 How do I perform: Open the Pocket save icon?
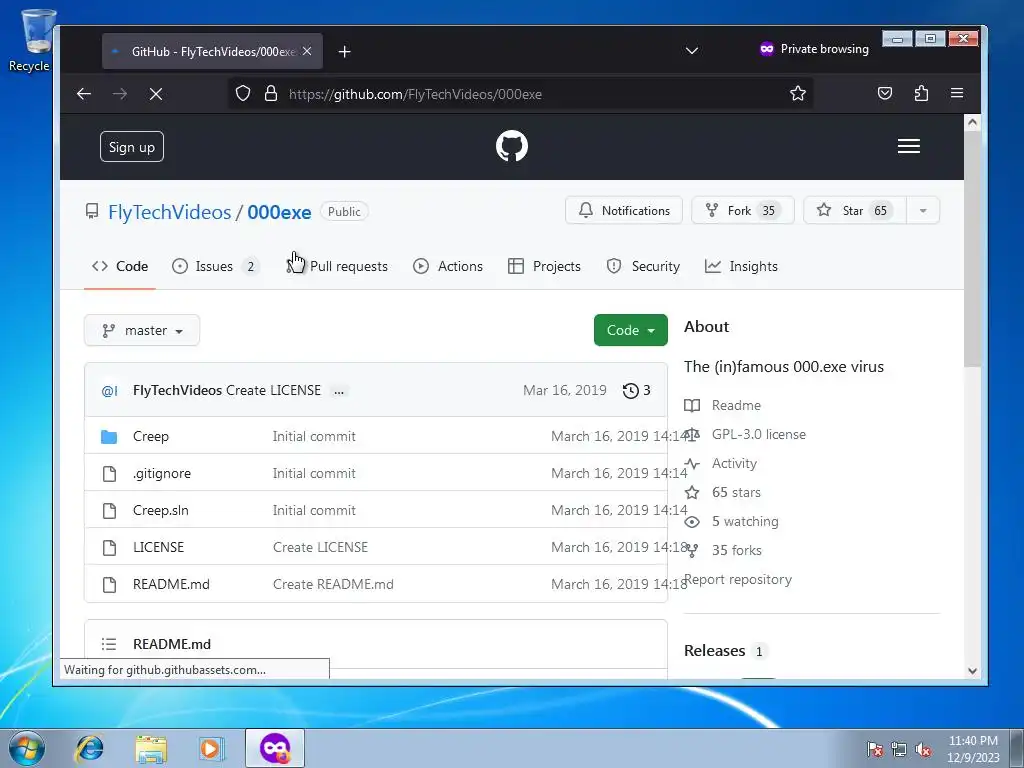[x=885, y=94]
